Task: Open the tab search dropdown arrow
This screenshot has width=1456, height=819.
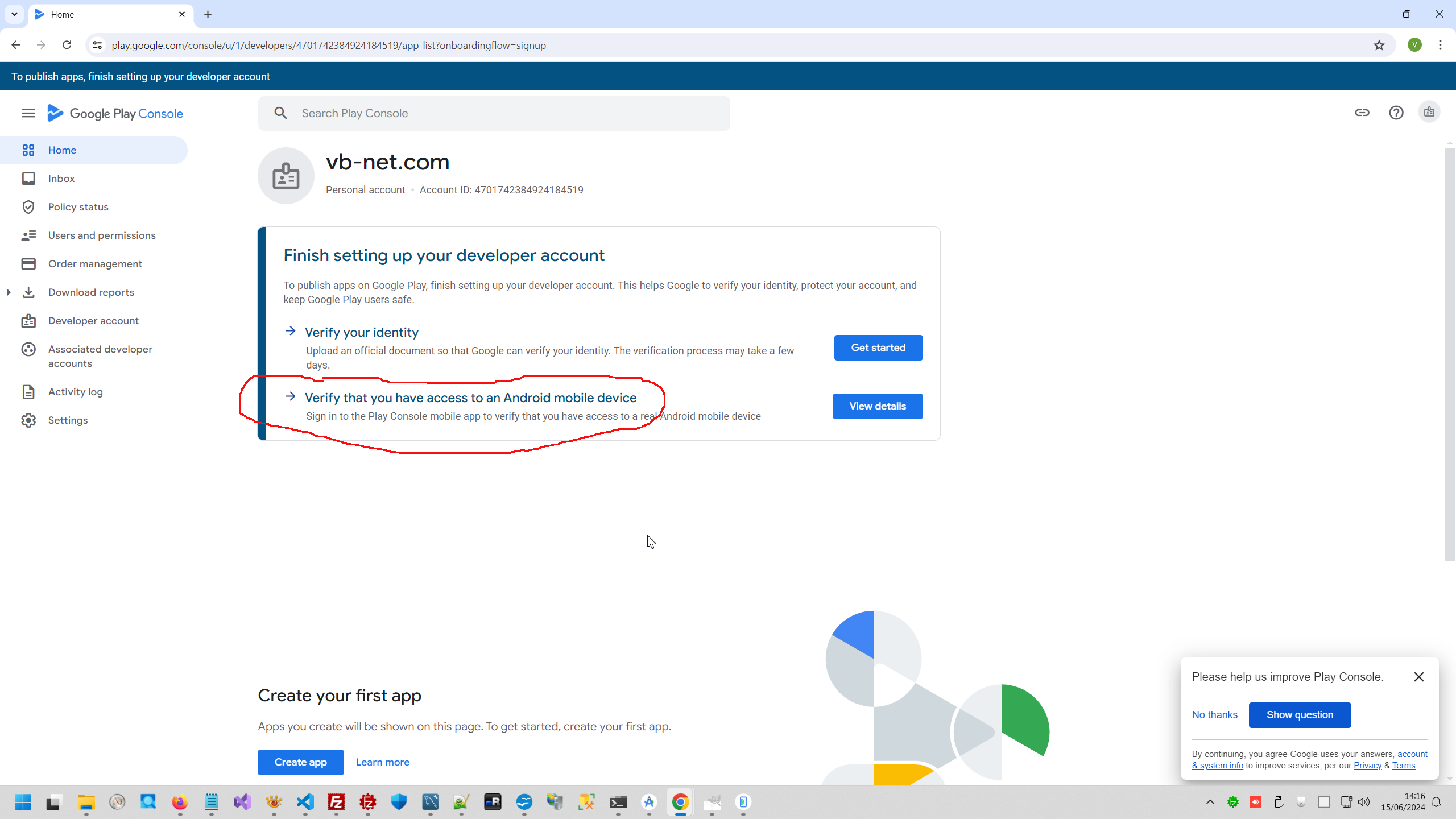Action: click(14, 14)
